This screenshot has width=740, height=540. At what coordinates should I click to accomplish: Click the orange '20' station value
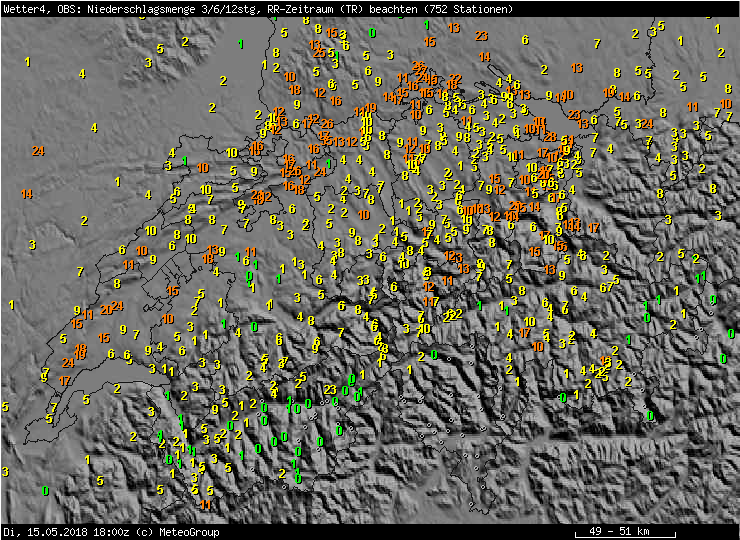pos(105,310)
